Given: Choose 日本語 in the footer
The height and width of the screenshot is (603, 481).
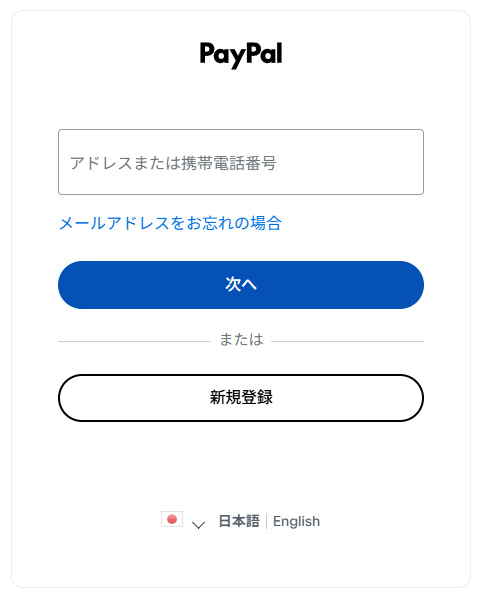Looking at the screenshot, I should click(x=239, y=521).
